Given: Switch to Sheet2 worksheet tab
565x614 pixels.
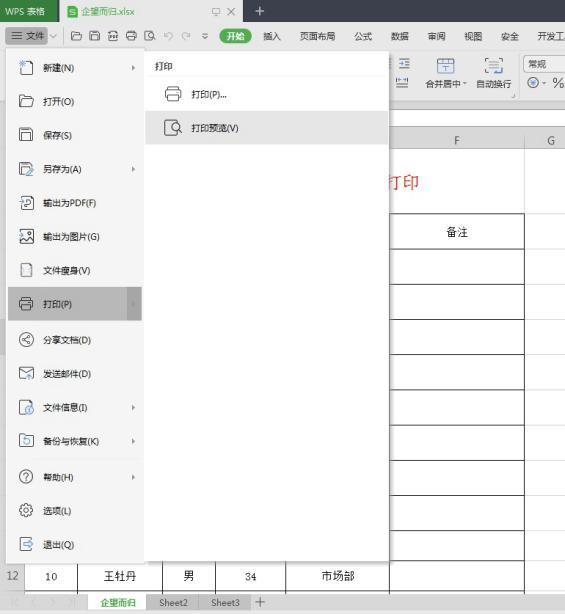Looking at the screenshot, I should 173,603.
